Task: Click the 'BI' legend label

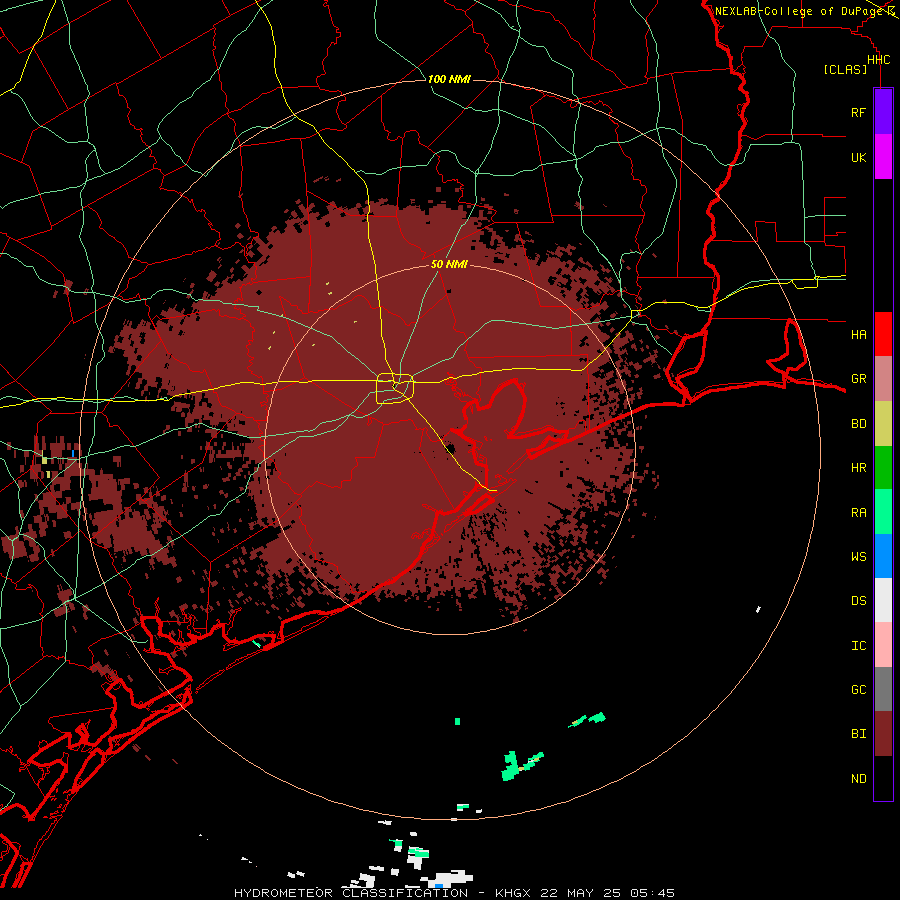Action: tap(858, 734)
